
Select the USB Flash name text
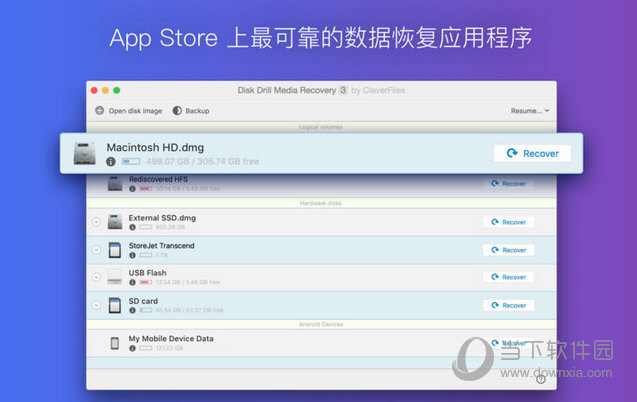point(147,273)
